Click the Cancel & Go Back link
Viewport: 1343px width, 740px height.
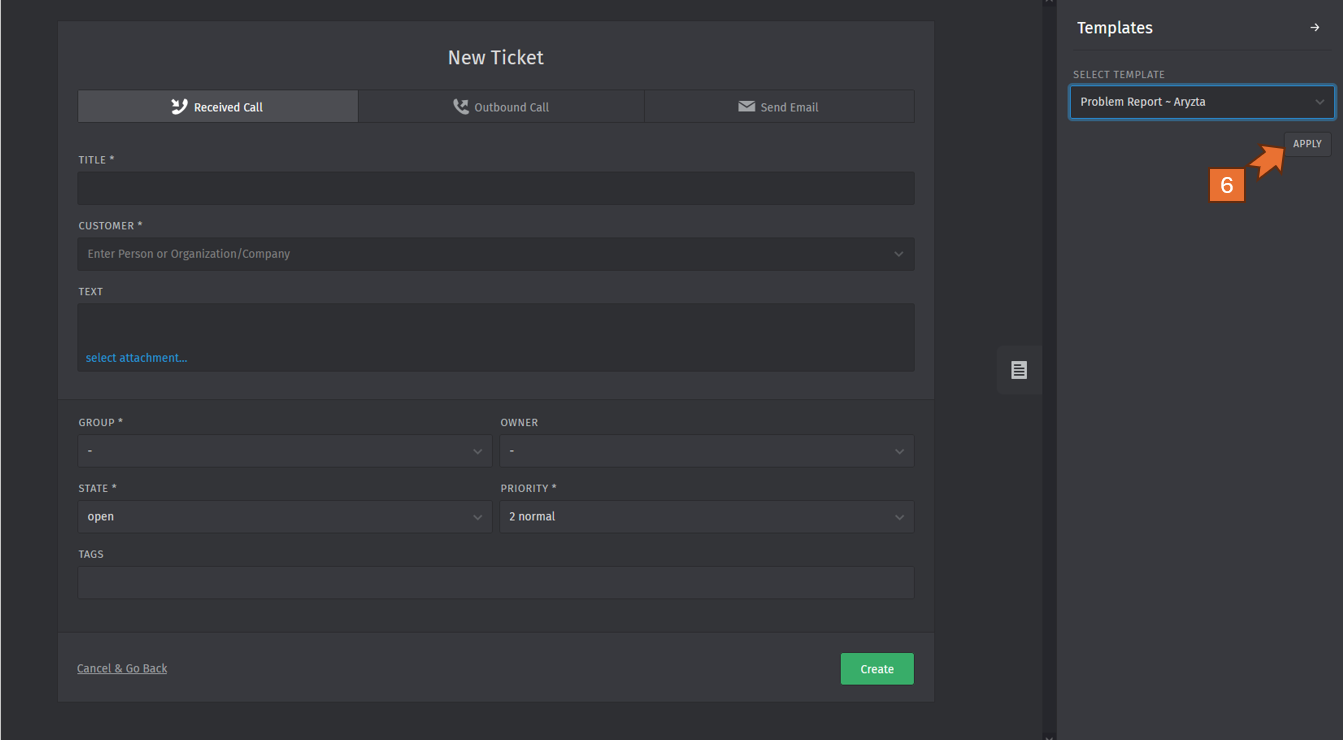tap(122, 668)
